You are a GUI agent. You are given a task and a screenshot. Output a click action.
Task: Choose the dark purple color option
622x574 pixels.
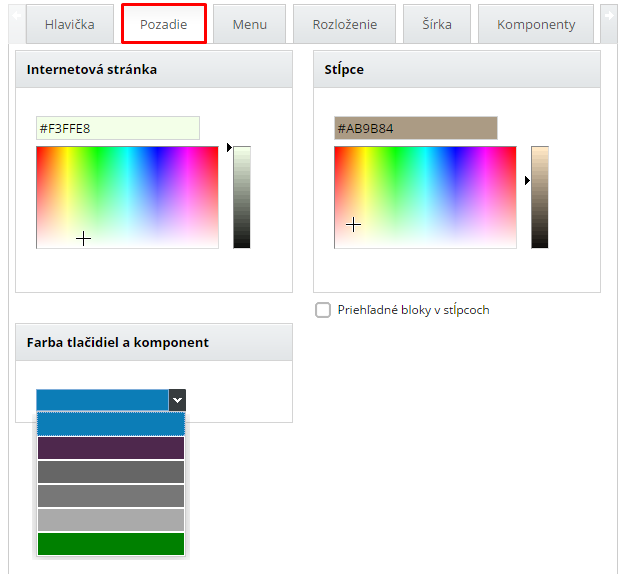tap(111, 448)
